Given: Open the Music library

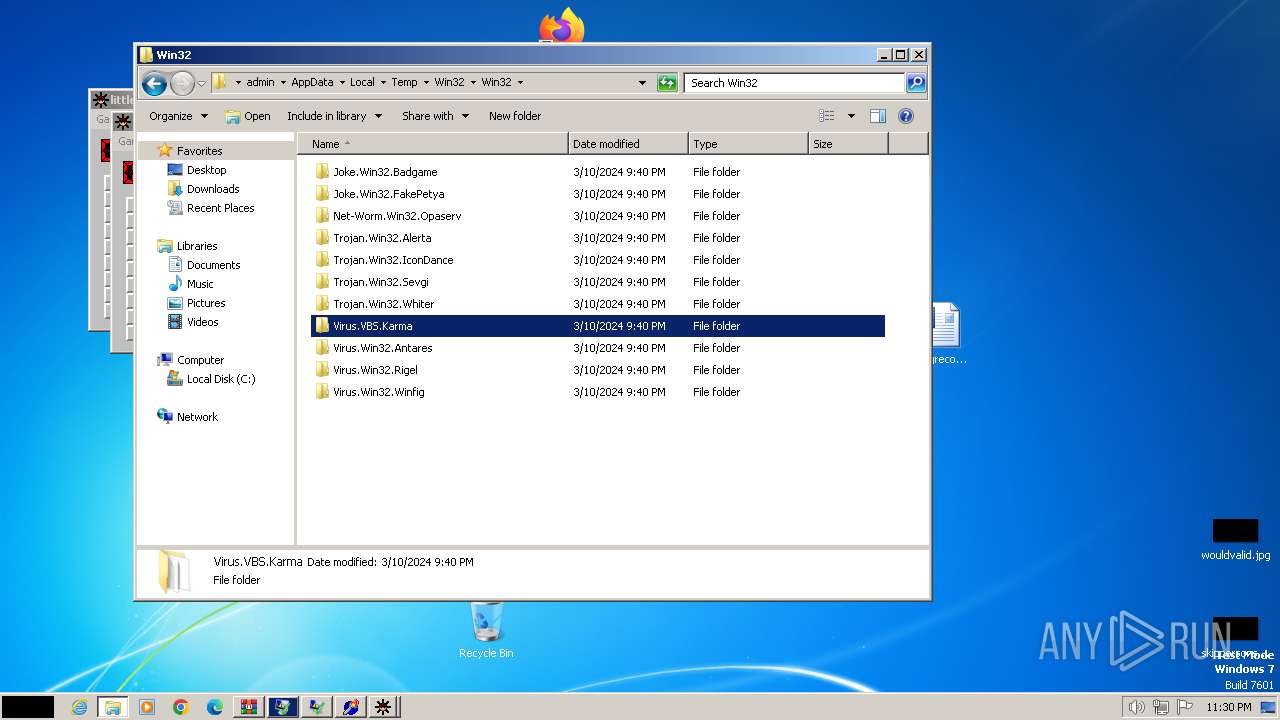Looking at the screenshot, I should (x=200, y=284).
